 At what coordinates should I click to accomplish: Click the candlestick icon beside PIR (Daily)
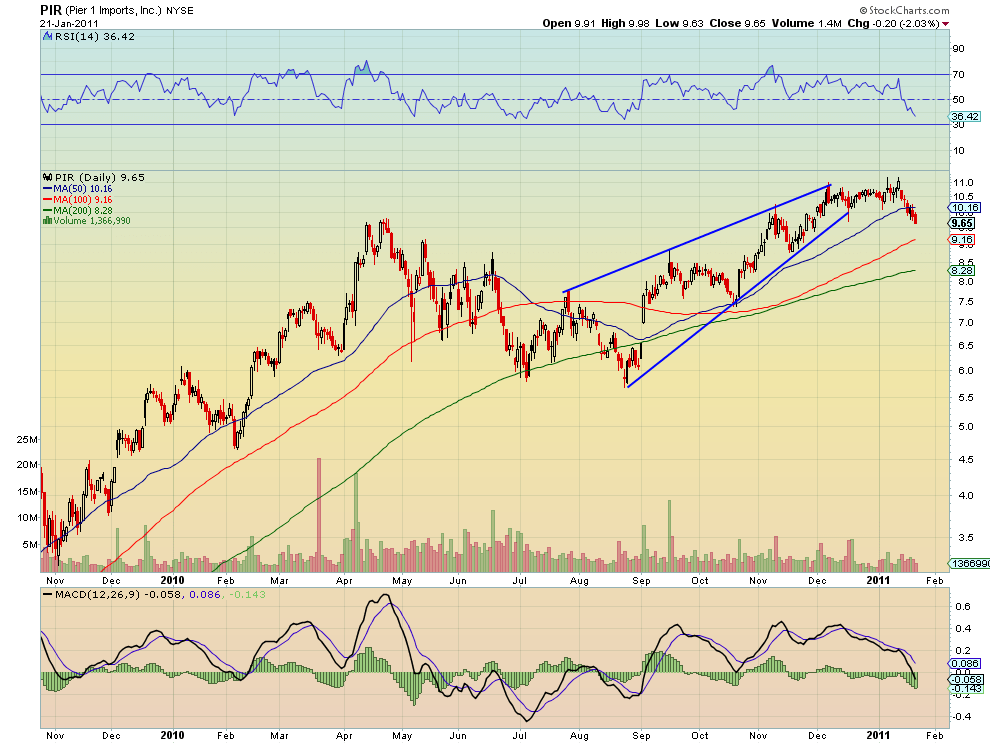click(47, 177)
